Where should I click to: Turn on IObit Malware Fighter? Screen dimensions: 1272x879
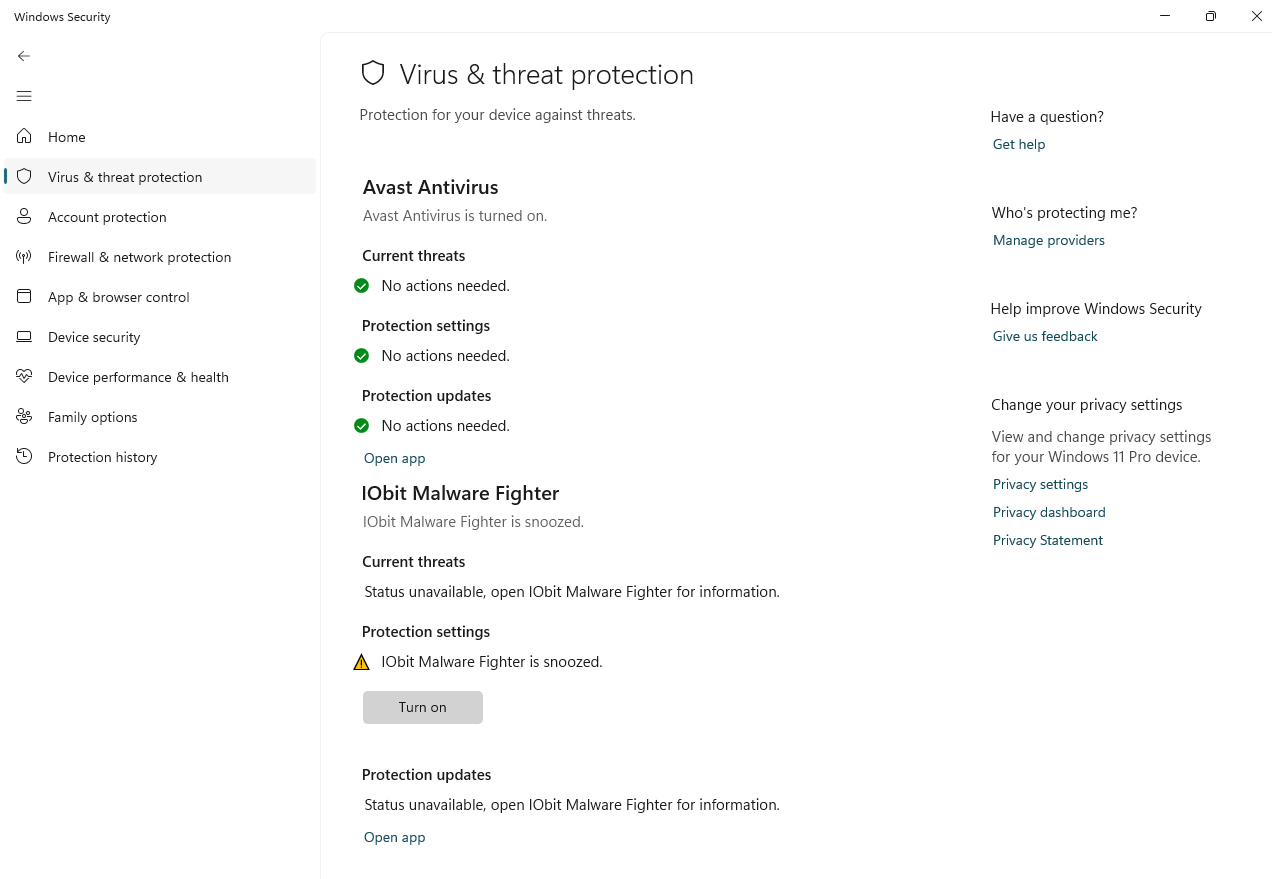422,707
